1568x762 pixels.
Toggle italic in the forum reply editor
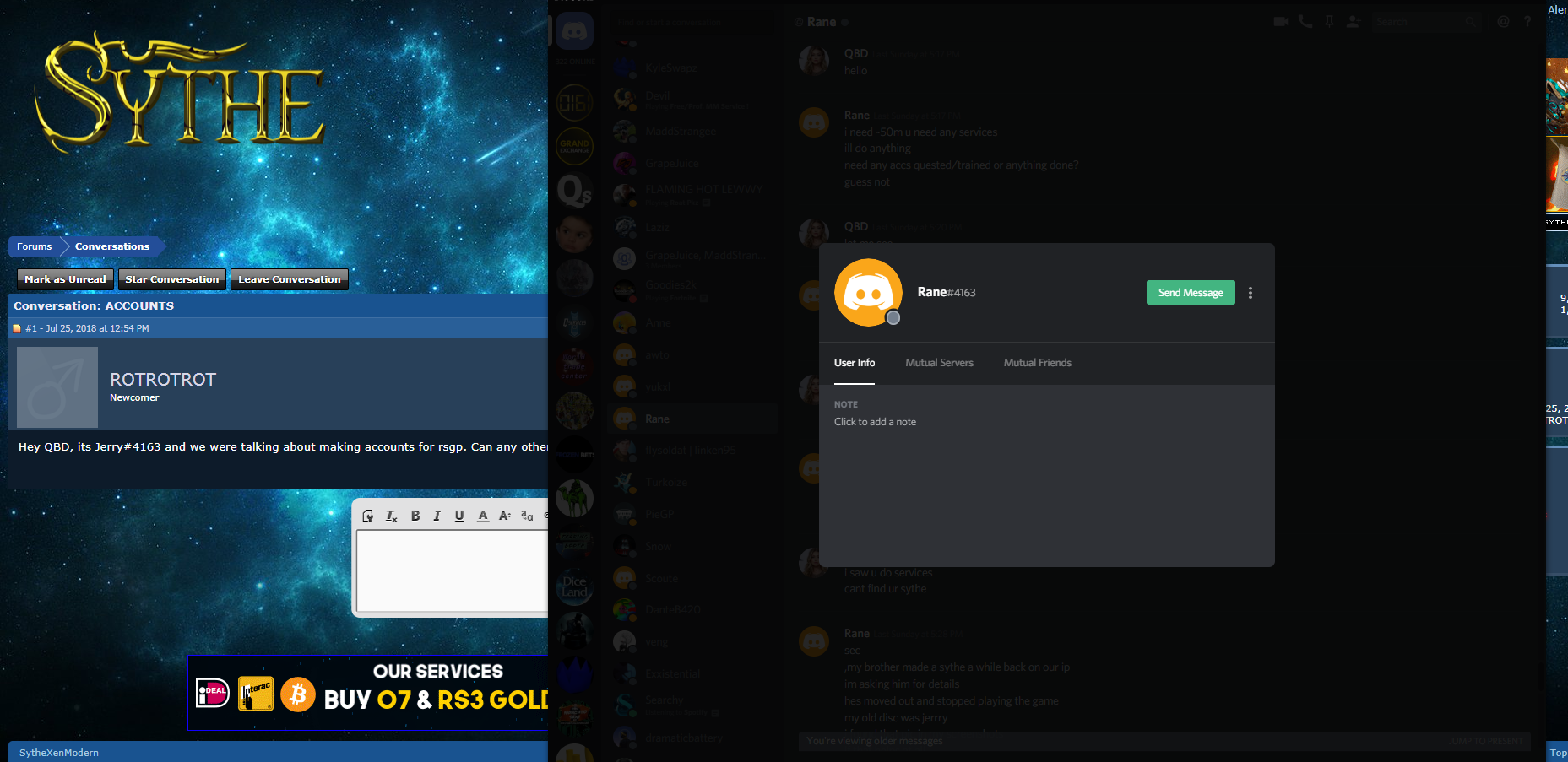[x=437, y=516]
